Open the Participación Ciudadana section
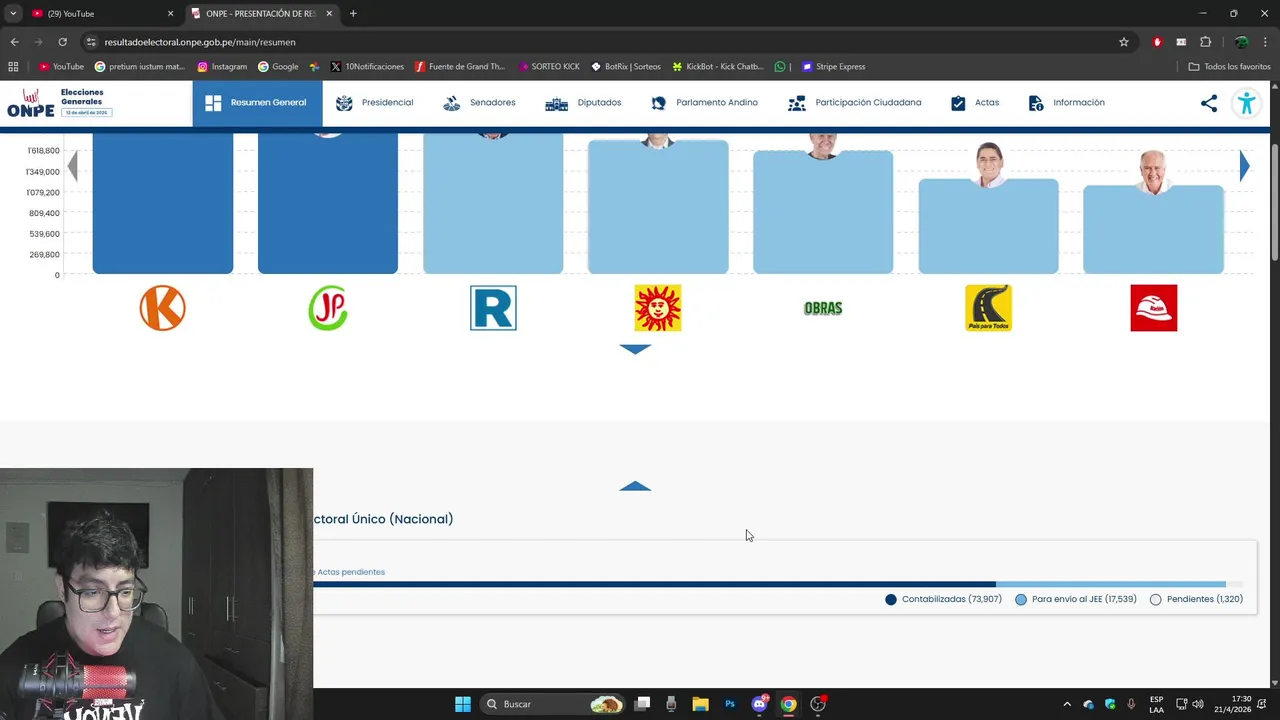This screenshot has height=720, width=1280. pyautogui.click(x=855, y=103)
